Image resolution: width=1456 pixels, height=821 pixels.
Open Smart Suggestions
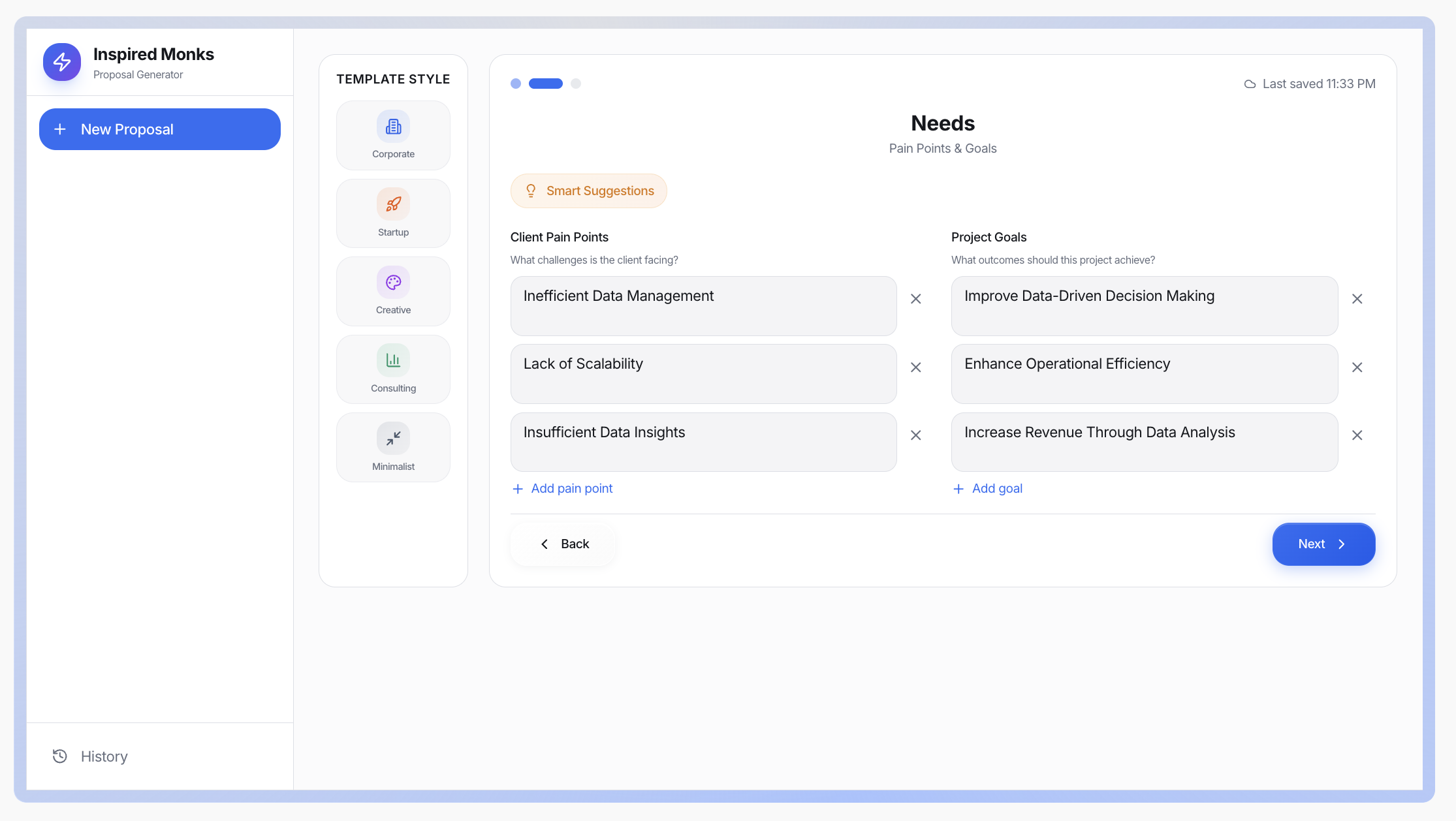588,191
